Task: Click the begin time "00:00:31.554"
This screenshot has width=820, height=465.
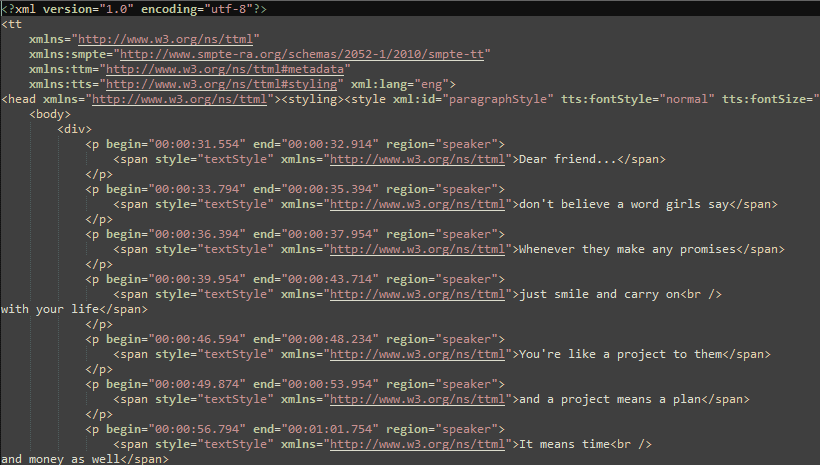Action: coord(197,144)
